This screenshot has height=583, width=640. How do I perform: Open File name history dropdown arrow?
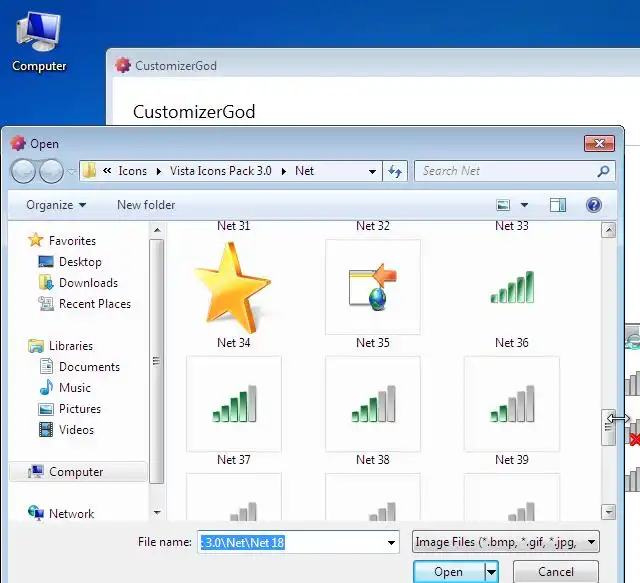[x=391, y=542]
